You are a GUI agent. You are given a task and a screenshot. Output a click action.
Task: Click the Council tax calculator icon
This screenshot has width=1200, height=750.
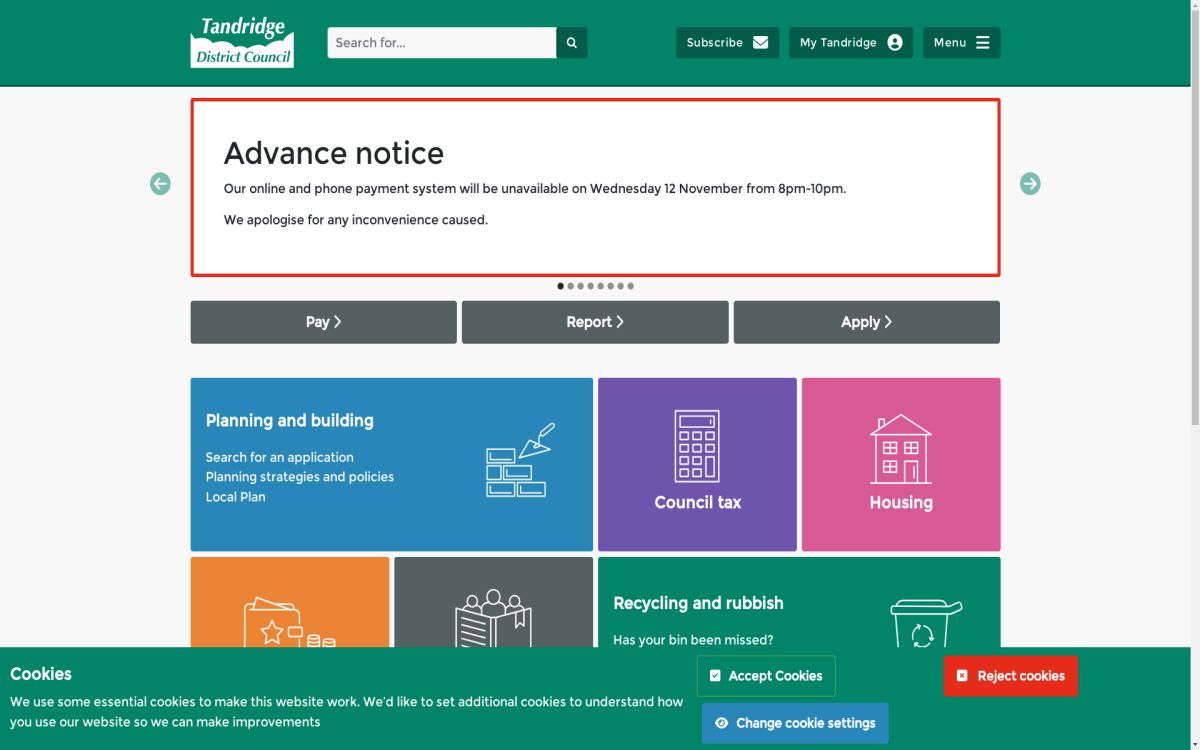click(697, 448)
